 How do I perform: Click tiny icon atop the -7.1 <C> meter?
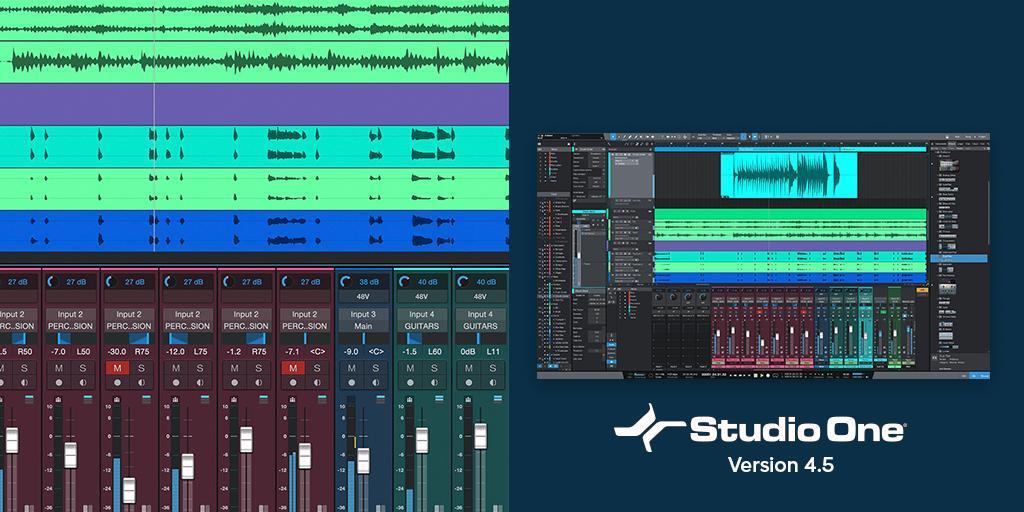coord(291,399)
